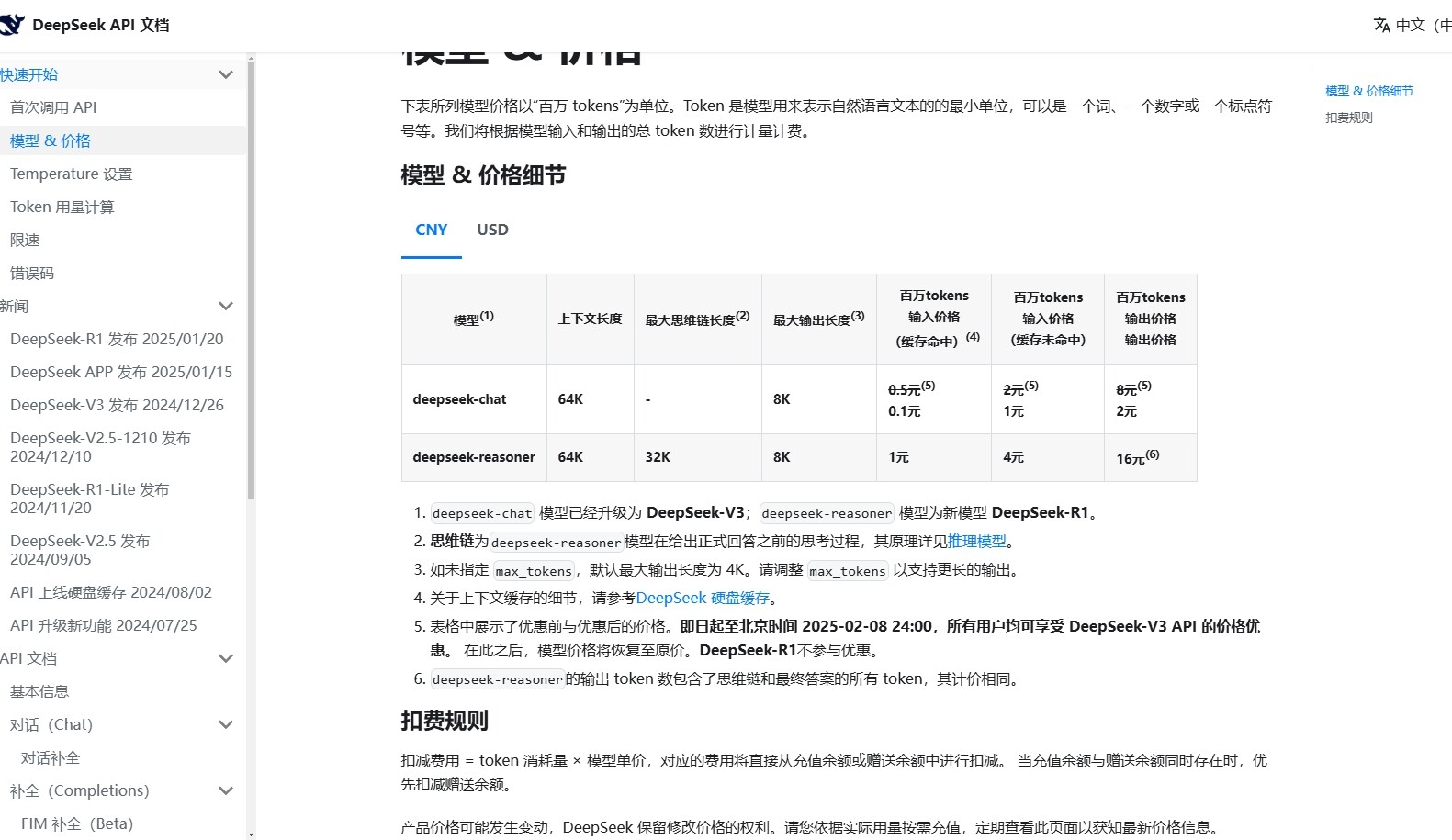Image resolution: width=1452 pixels, height=840 pixels.
Task: Click the language translate icon
Action: pos(1381,25)
